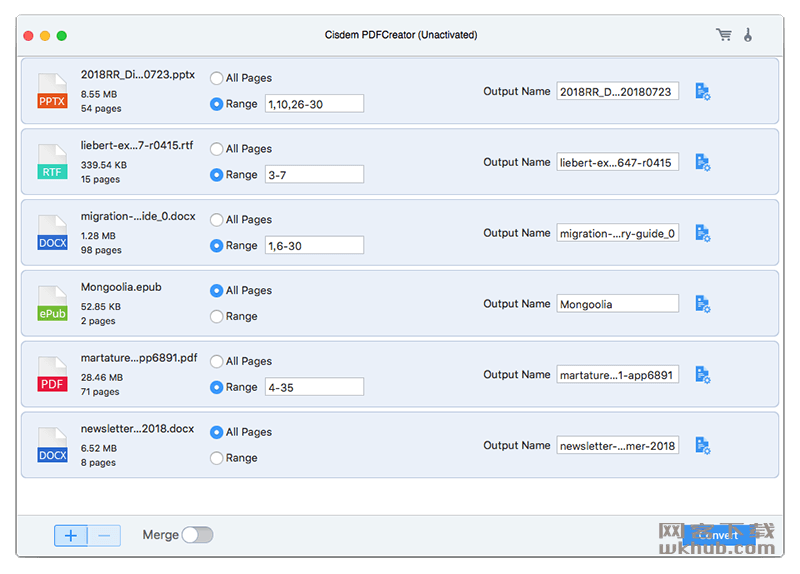The image size is (800, 574).
Task: Edit output name field 2018RR_D...20180723
Action: (x=617, y=92)
